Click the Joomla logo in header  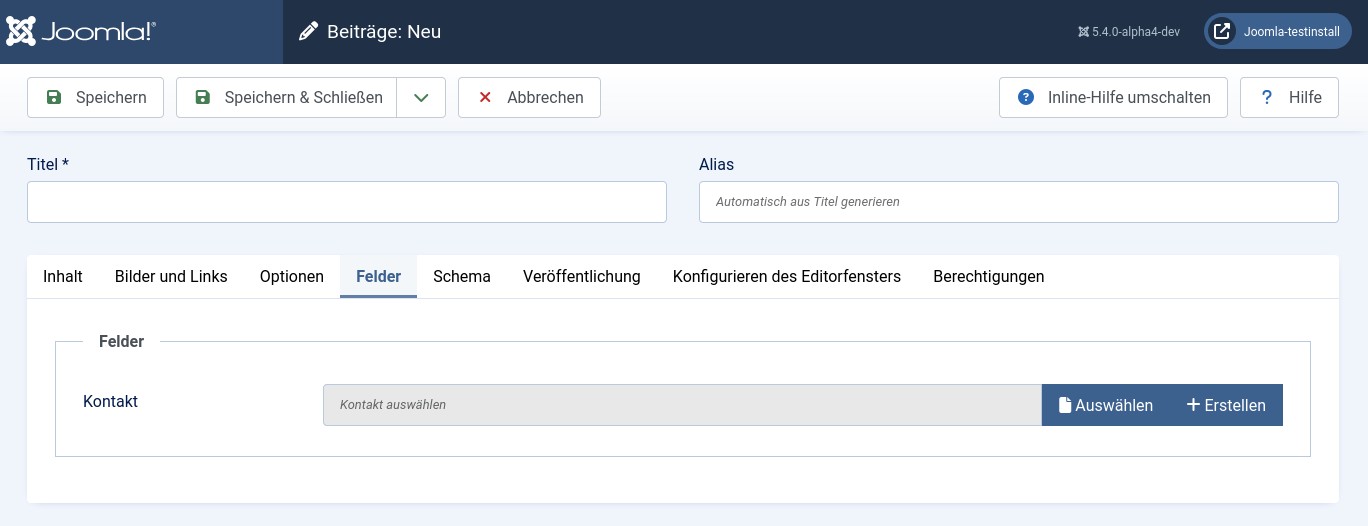coord(81,31)
